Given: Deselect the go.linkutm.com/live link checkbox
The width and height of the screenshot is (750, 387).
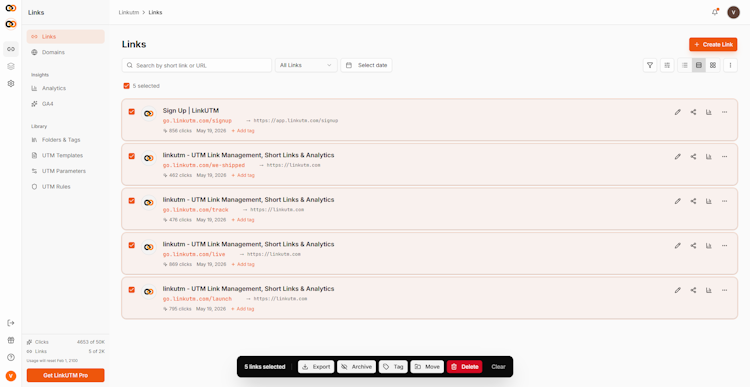Looking at the screenshot, I should click(x=132, y=245).
